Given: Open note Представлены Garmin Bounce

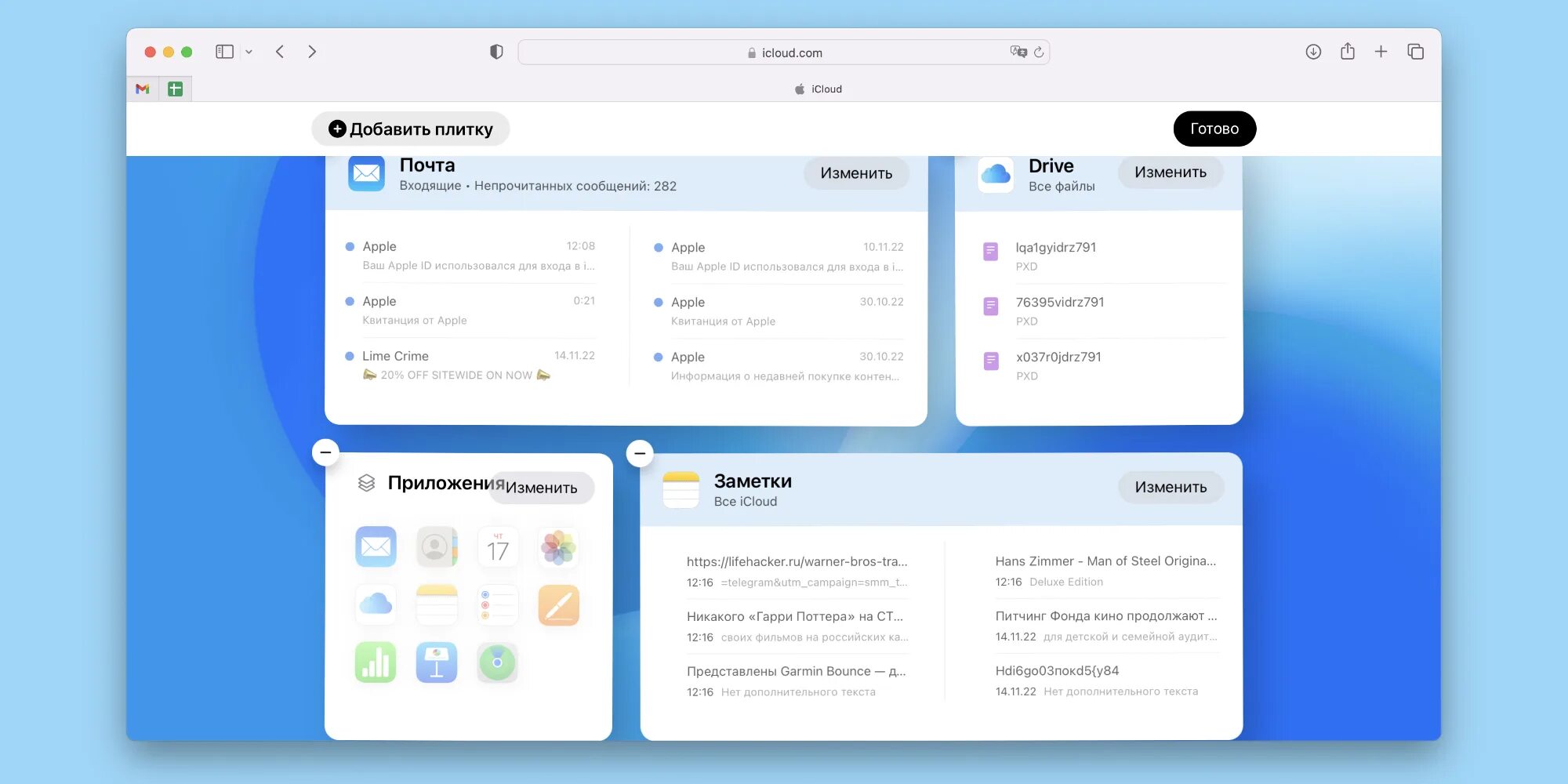Looking at the screenshot, I should tap(797, 681).
